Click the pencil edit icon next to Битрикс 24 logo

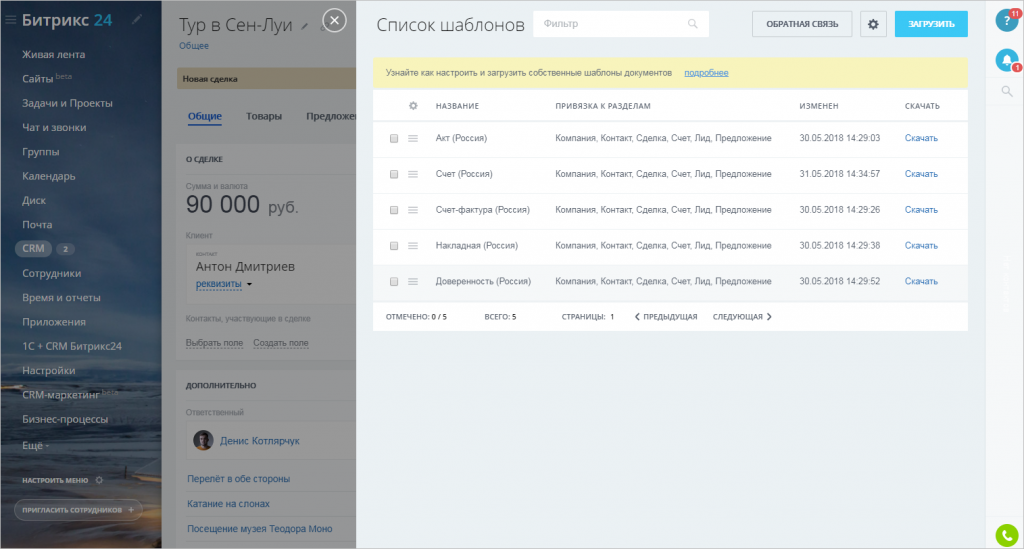[x=136, y=20]
